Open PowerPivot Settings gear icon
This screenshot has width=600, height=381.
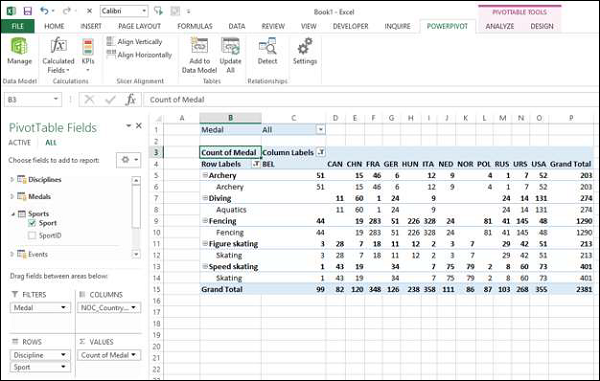coord(305,46)
